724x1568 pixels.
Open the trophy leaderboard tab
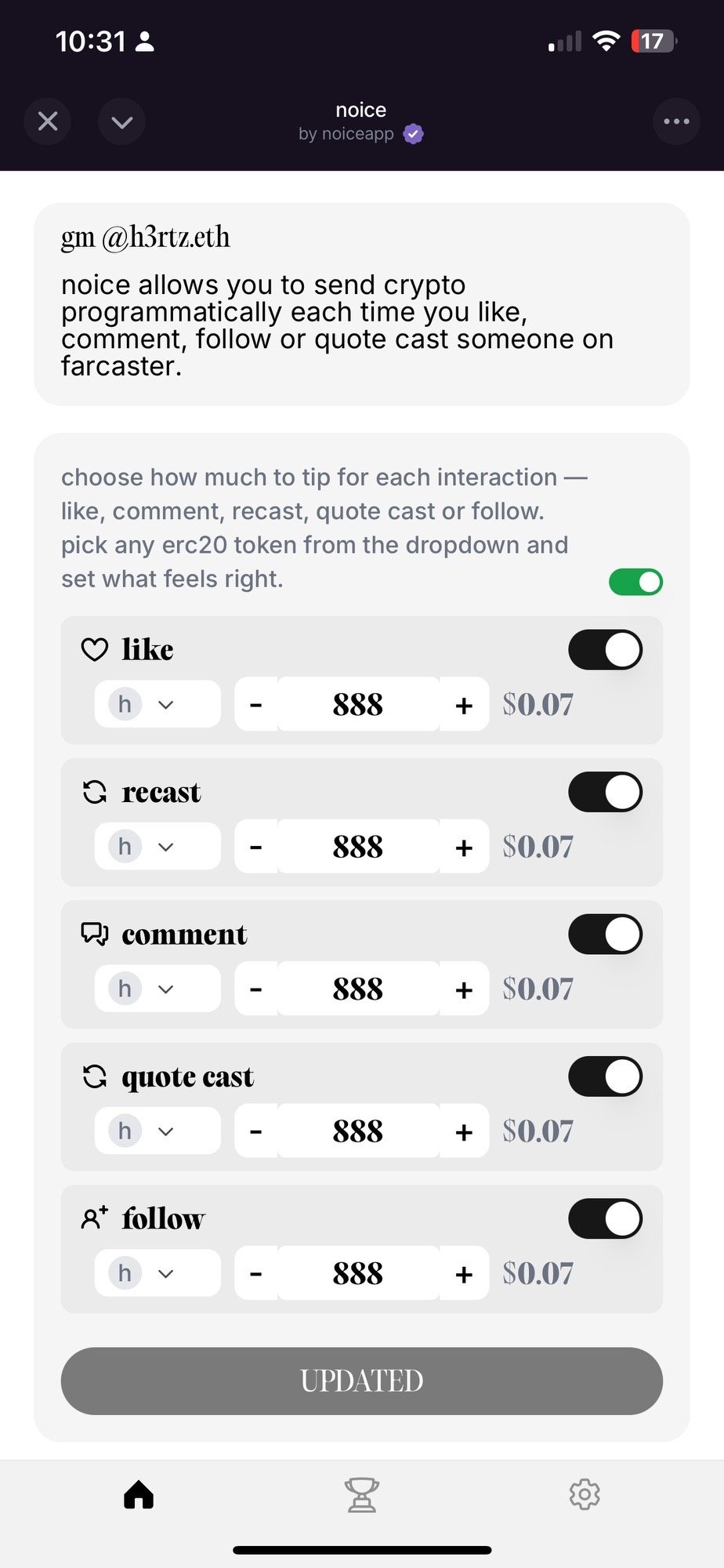(x=362, y=1494)
